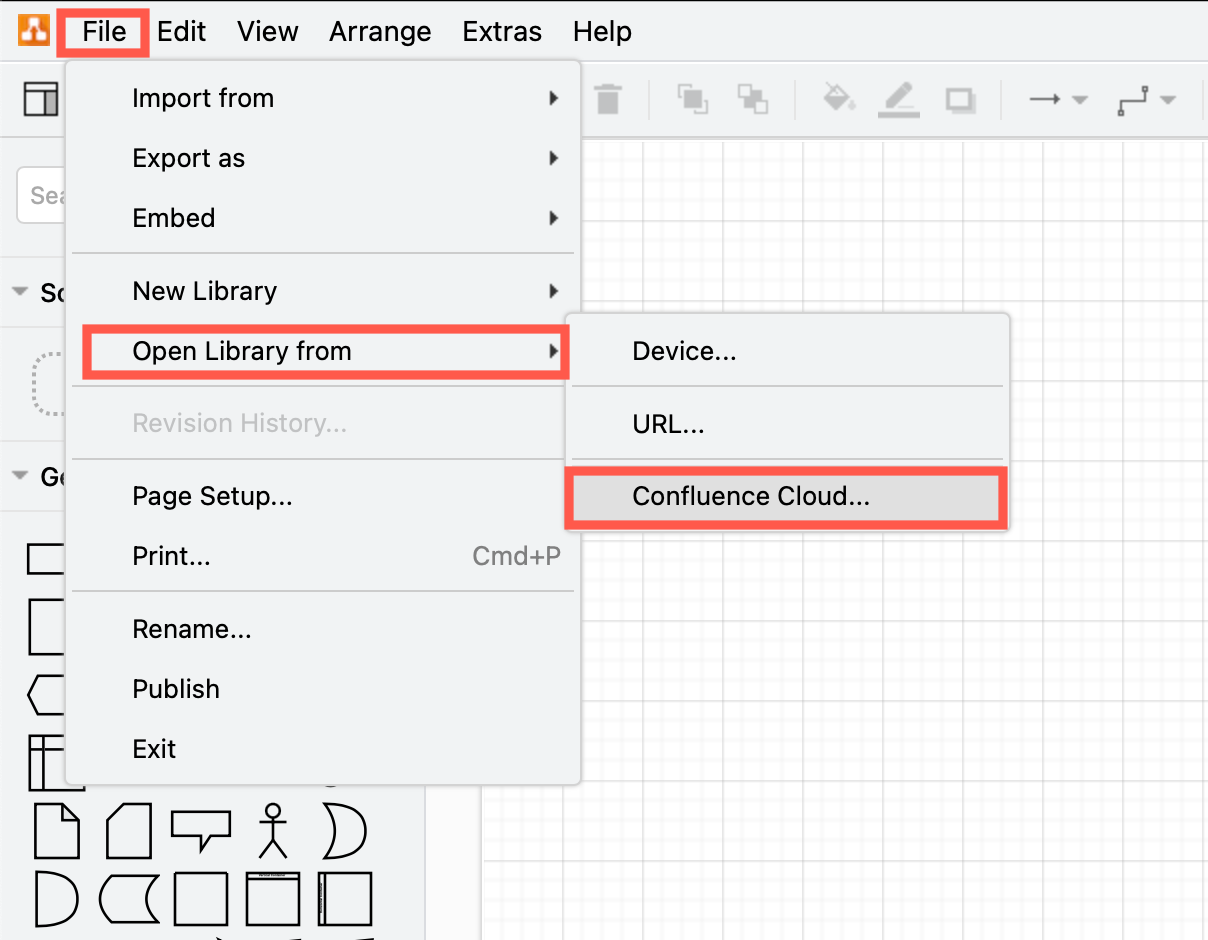
Task: Open the Fill Color swatch tool
Action: point(840,99)
